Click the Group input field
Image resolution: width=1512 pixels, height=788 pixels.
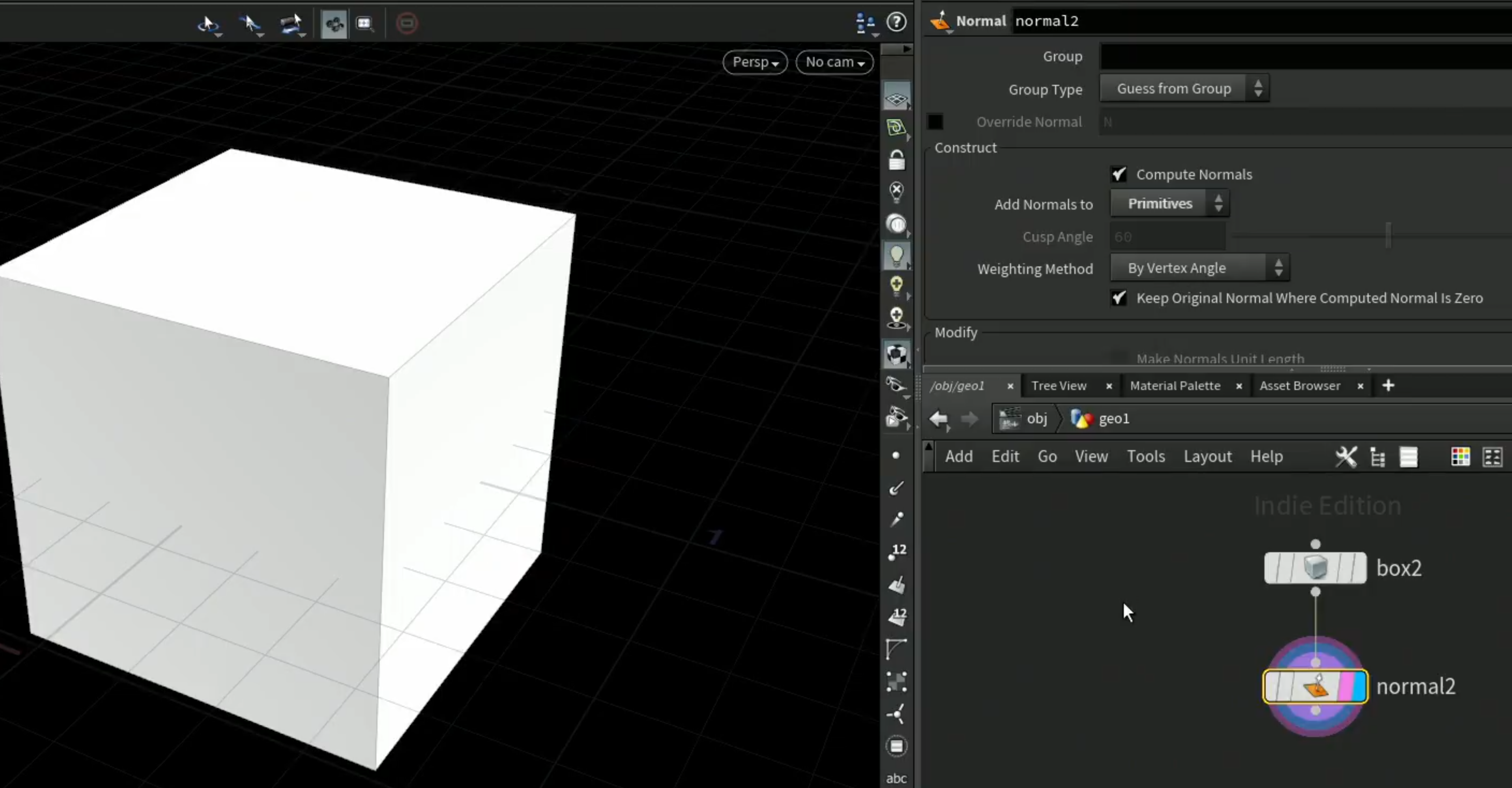coord(1306,57)
